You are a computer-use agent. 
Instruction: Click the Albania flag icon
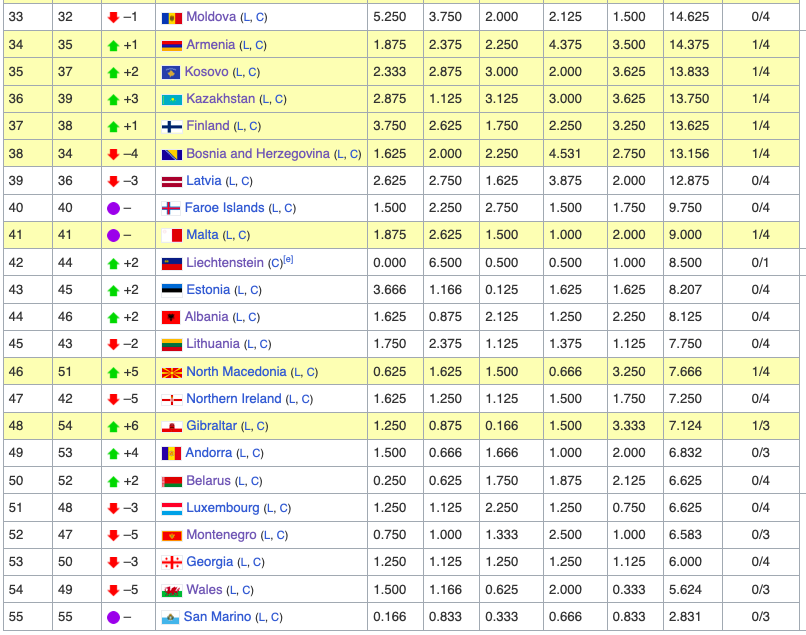click(x=171, y=317)
